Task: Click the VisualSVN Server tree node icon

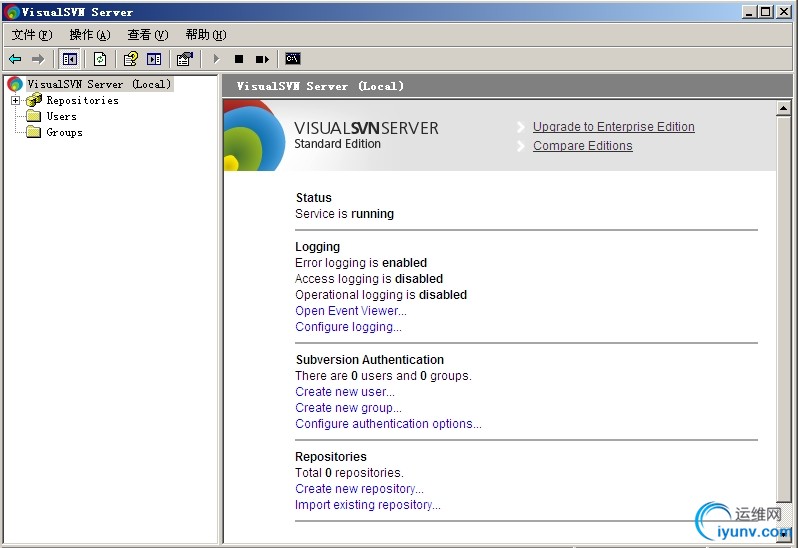Action: (x=15, y=84)
